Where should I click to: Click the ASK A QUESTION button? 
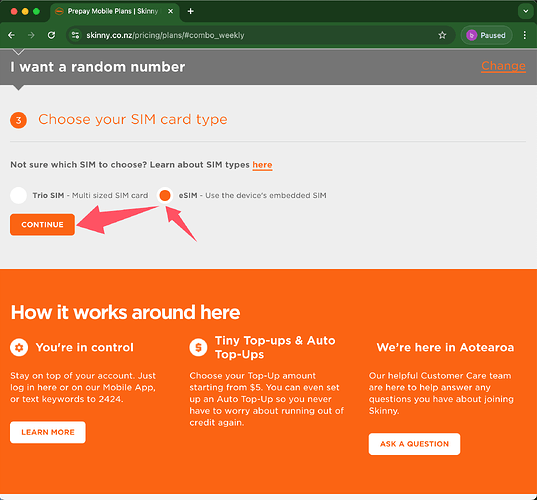coord(414,444)
